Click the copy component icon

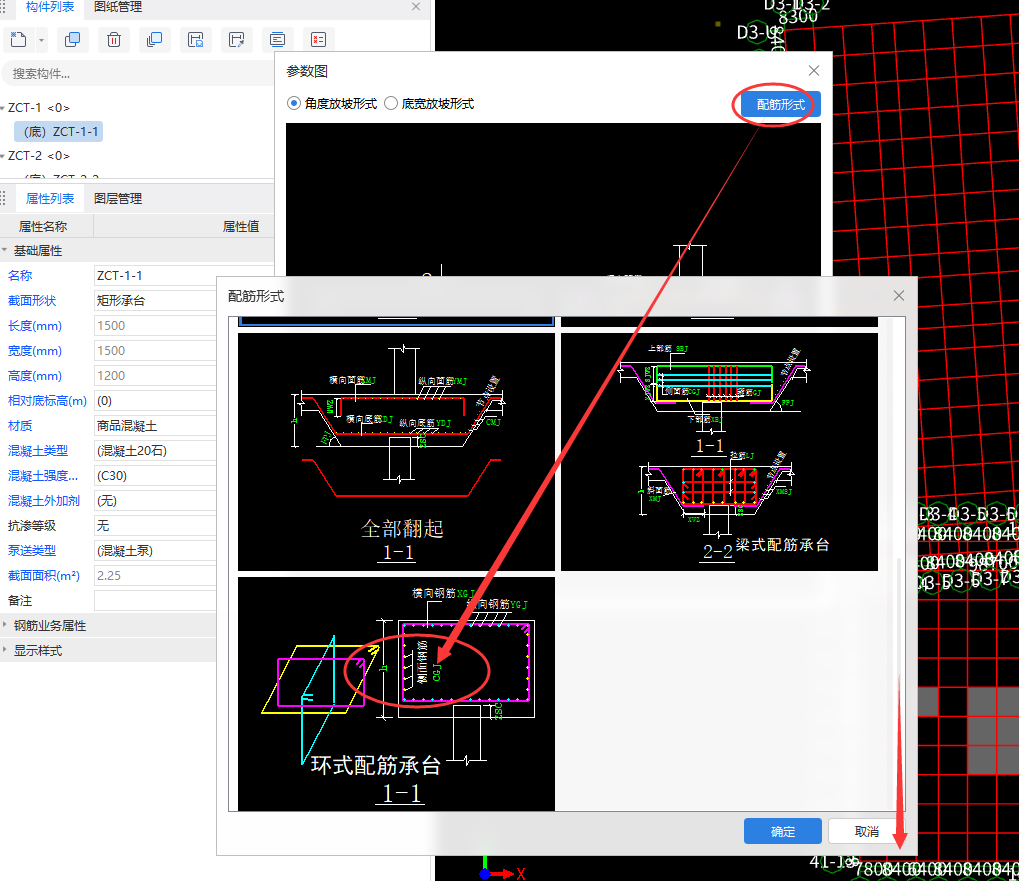pos(73,40)
